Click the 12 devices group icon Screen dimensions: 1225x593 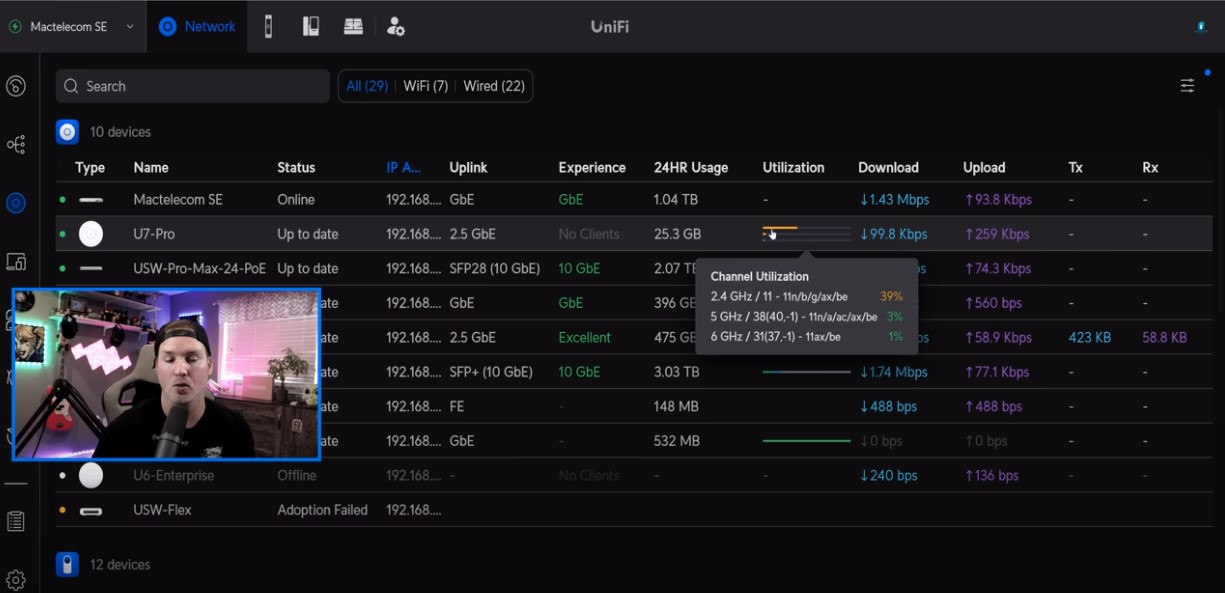[67, 565]
